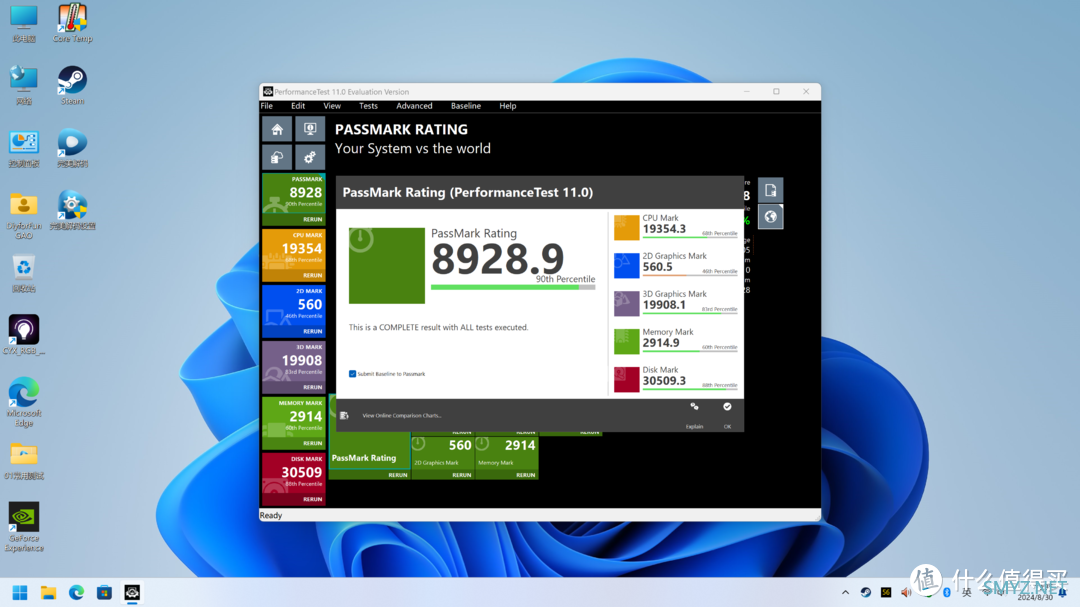Show hidden tray icons chevron
Image resolution: width=1080 pixels, height=607 pixels.
pyautogui.click(x=845, y=593)
